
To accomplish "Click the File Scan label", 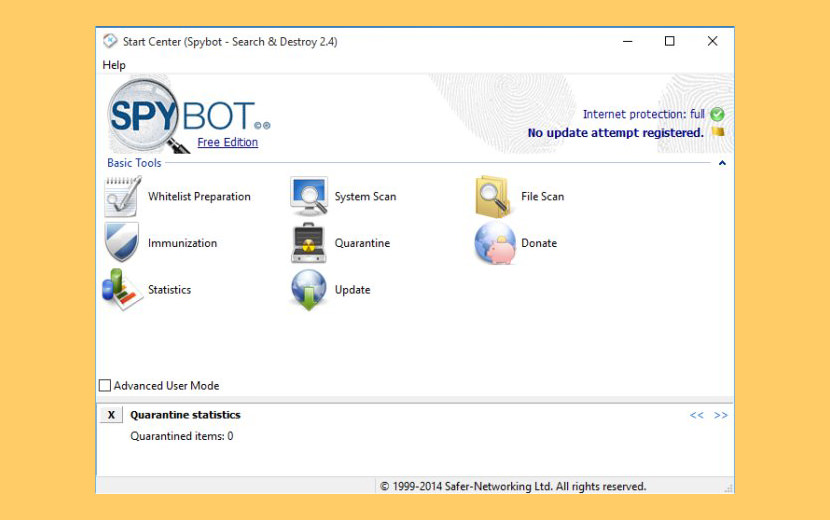I will [543, 196].
